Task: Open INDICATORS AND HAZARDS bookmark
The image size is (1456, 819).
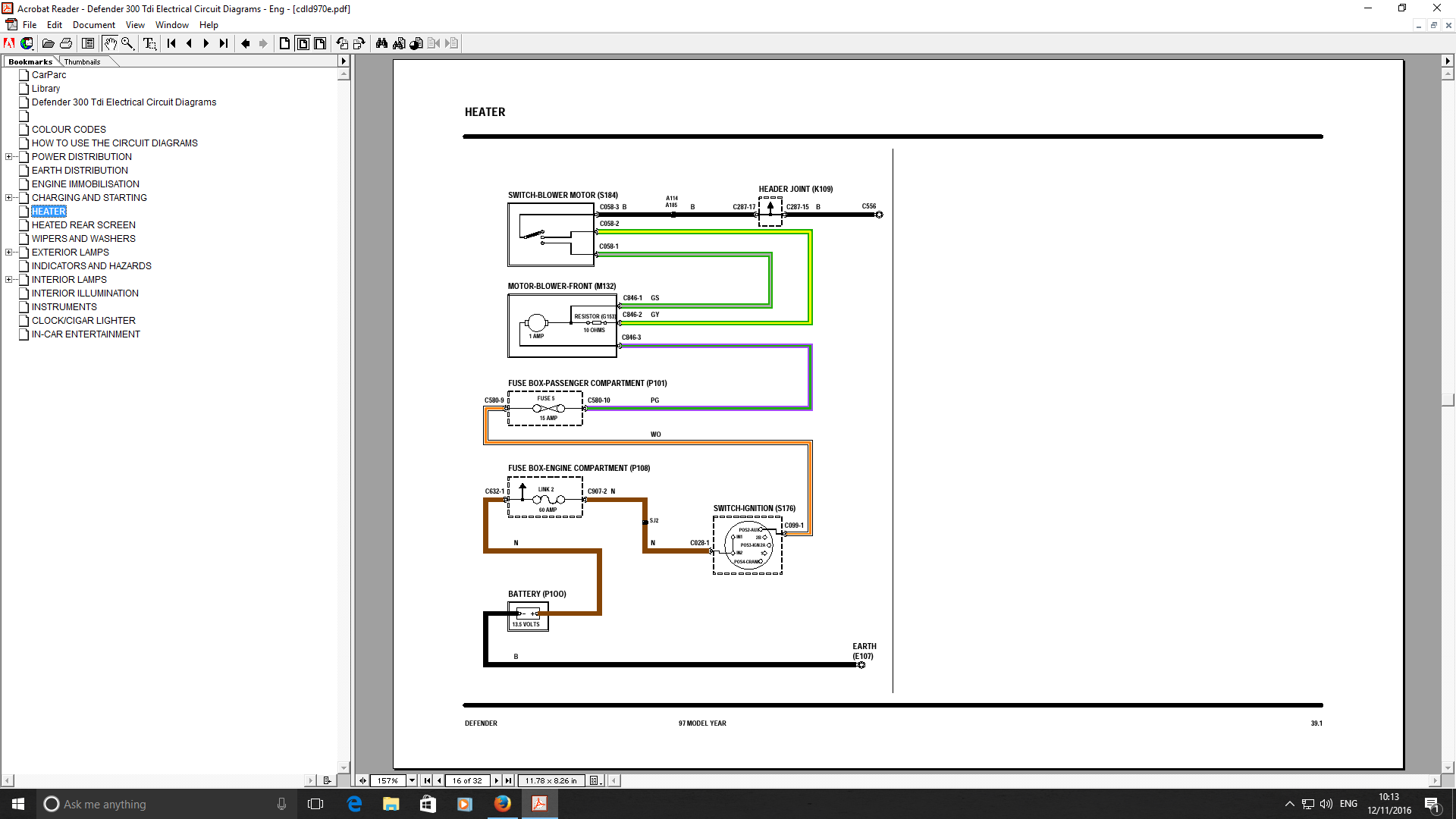Action: point(92,266)
